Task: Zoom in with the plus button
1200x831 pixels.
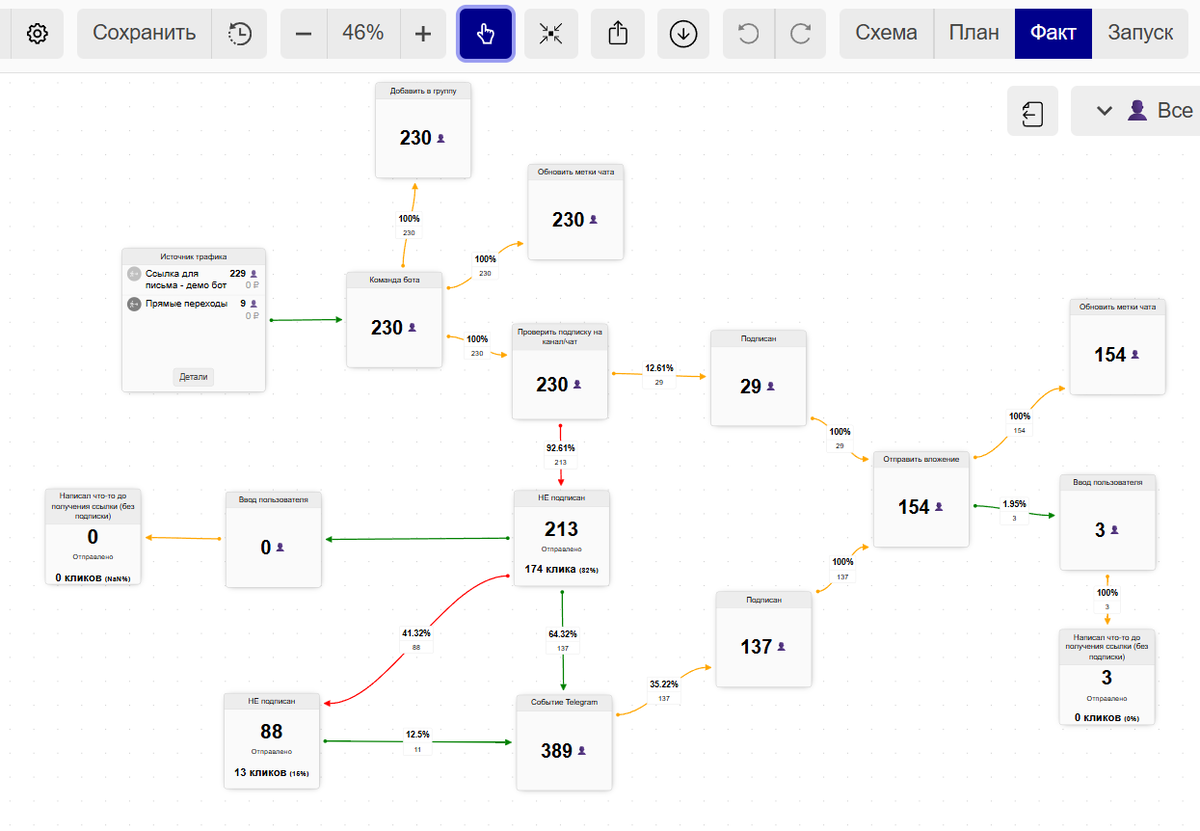Action: click(423, 33)
